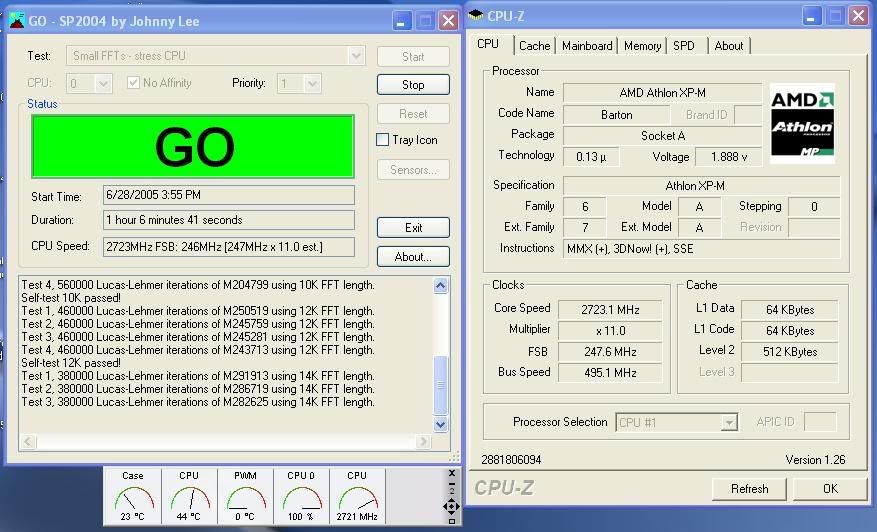Click the Start Time field
Screen dimensions: 877x532
[229, 195]
